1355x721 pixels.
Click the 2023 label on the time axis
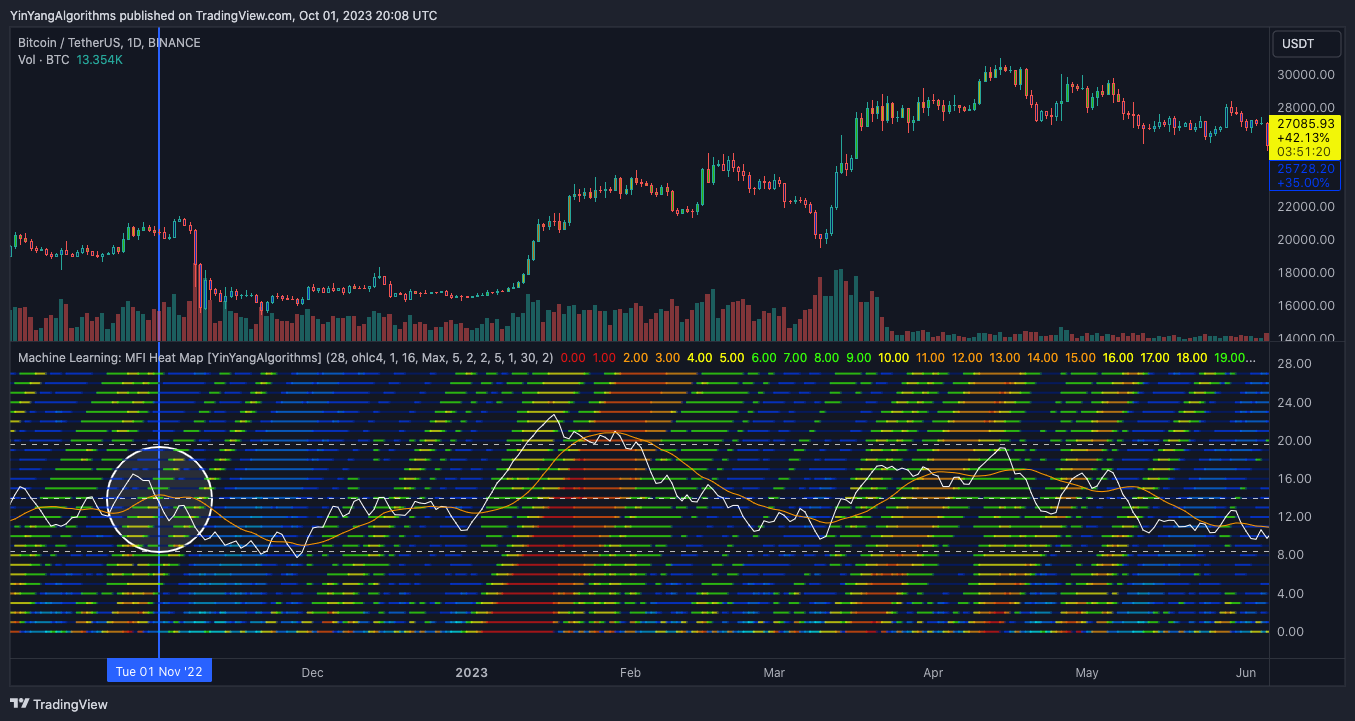471,672
